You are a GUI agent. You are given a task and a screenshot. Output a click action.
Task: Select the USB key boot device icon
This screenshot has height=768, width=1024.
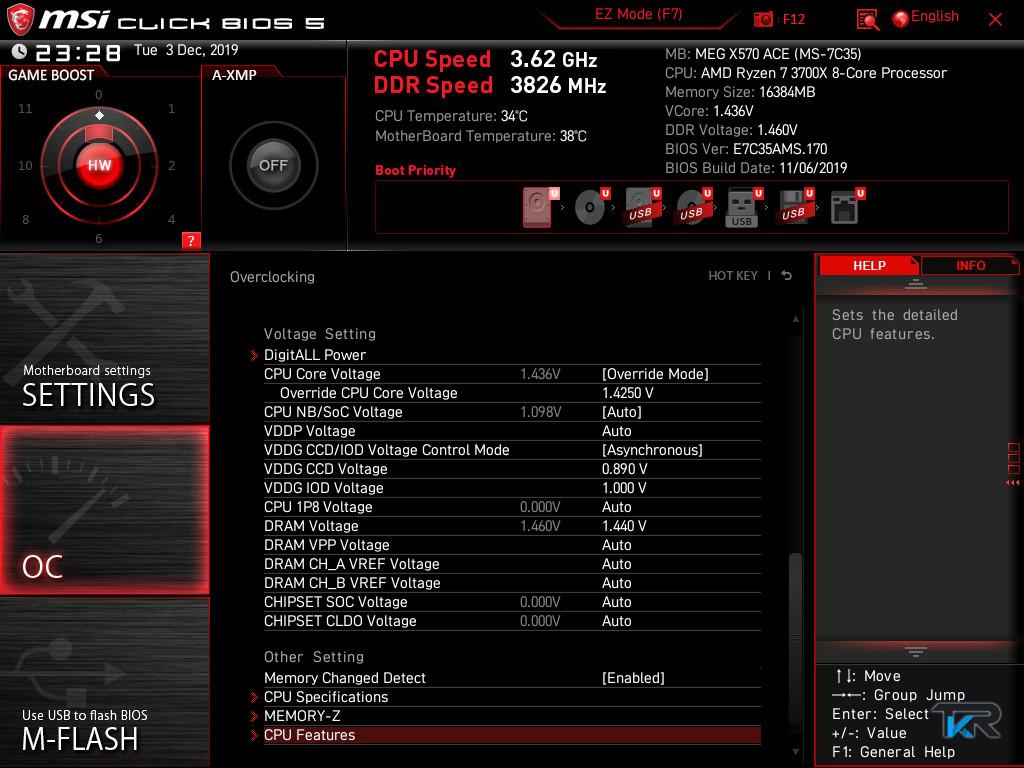[x=744, y=207]
